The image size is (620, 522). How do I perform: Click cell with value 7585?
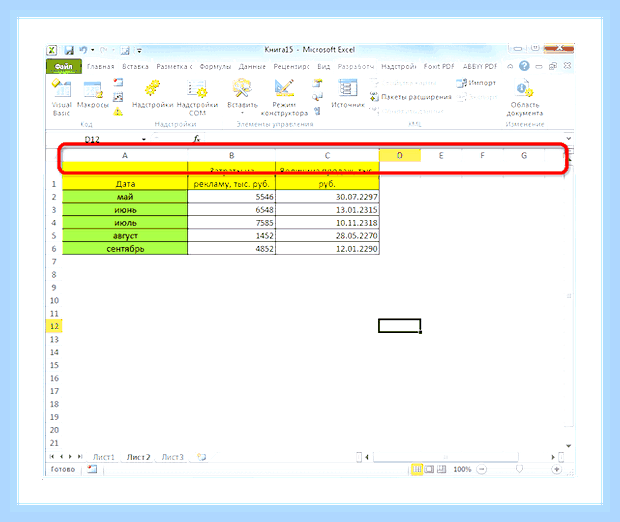[x=232, y=223]
